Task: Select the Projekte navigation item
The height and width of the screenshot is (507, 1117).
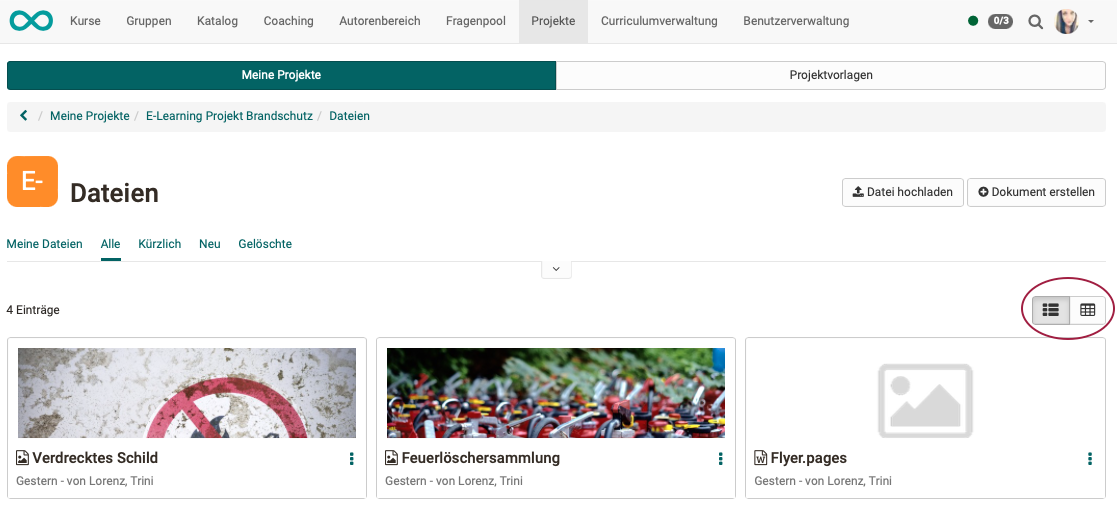Action: point(554,21)
